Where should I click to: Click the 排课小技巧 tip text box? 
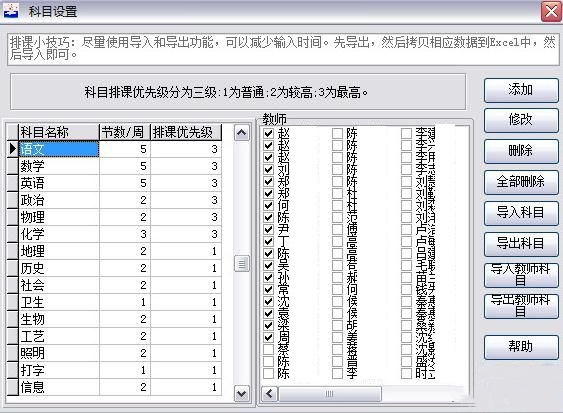(x=283, y=49)
